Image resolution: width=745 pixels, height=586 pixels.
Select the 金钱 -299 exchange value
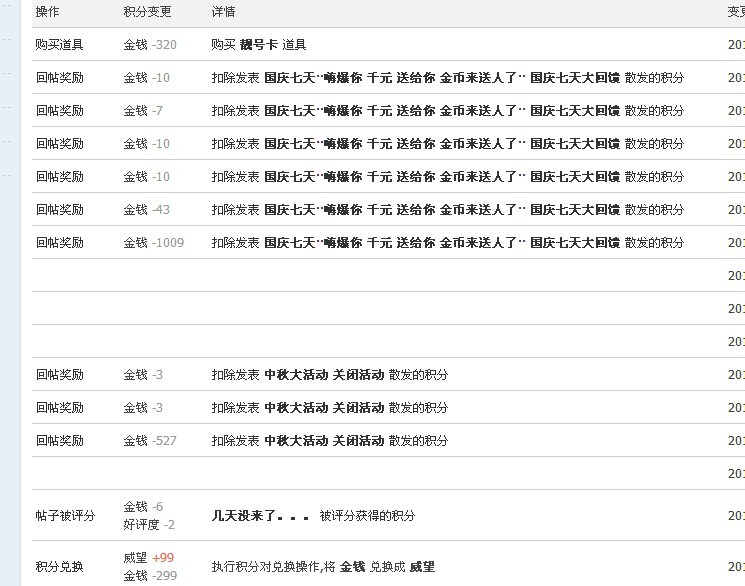coord(150,576)
